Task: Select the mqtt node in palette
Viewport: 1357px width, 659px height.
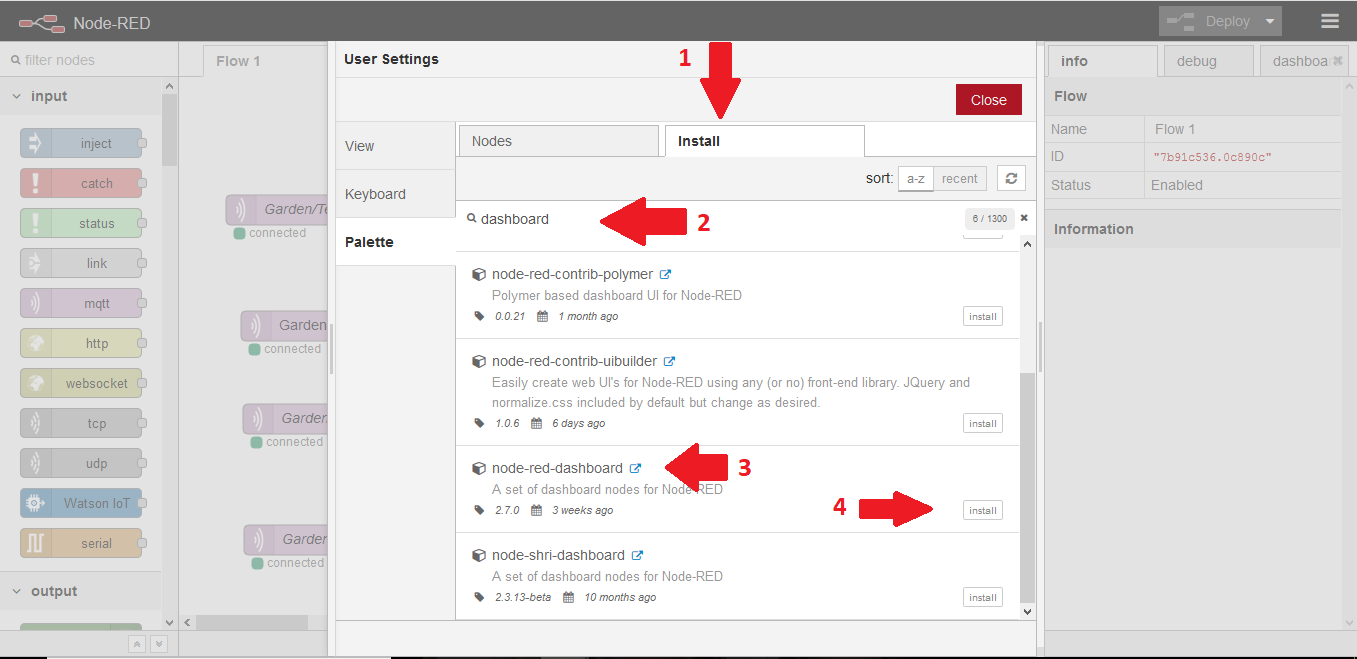Action: tap(81, 303)
